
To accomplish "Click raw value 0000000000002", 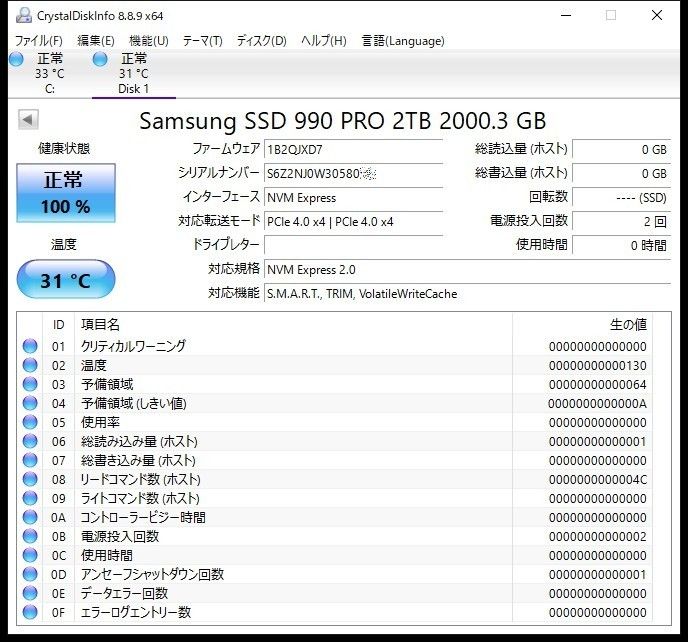I will pyautogui.click(x=598, y=537).
